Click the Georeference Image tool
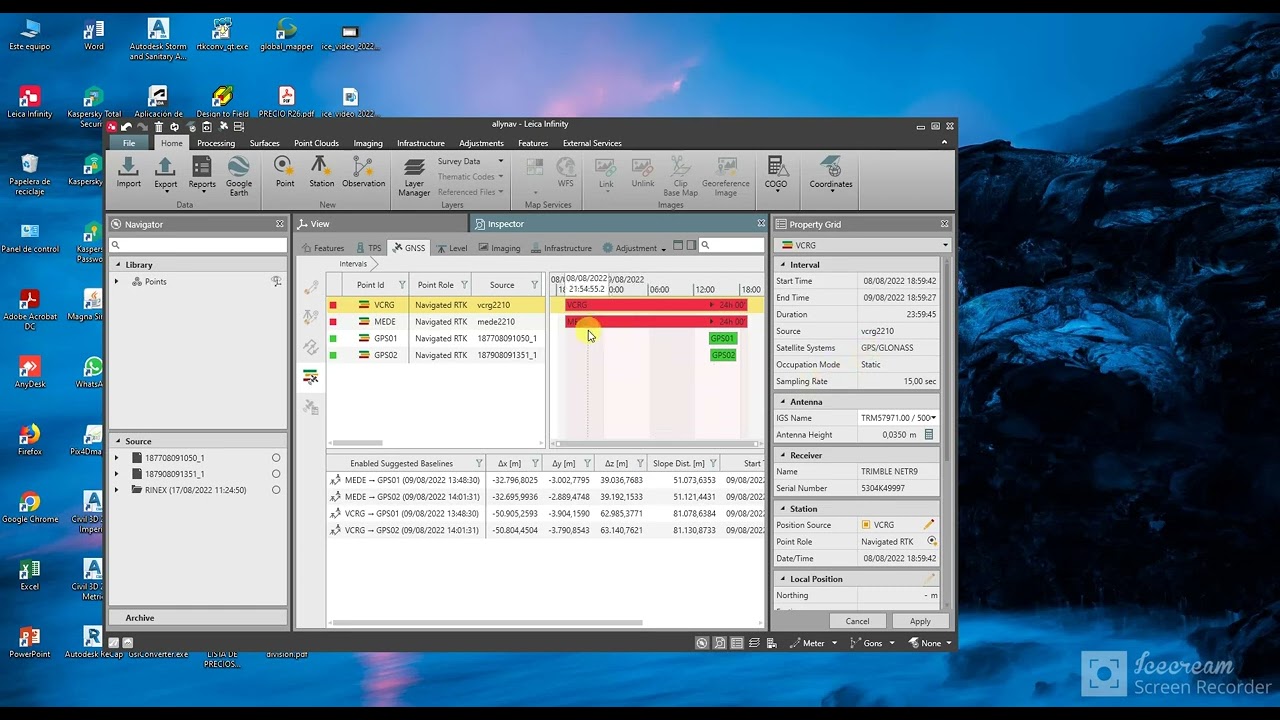Screen dimensions: 1280x720 click(x=726, y=175)
